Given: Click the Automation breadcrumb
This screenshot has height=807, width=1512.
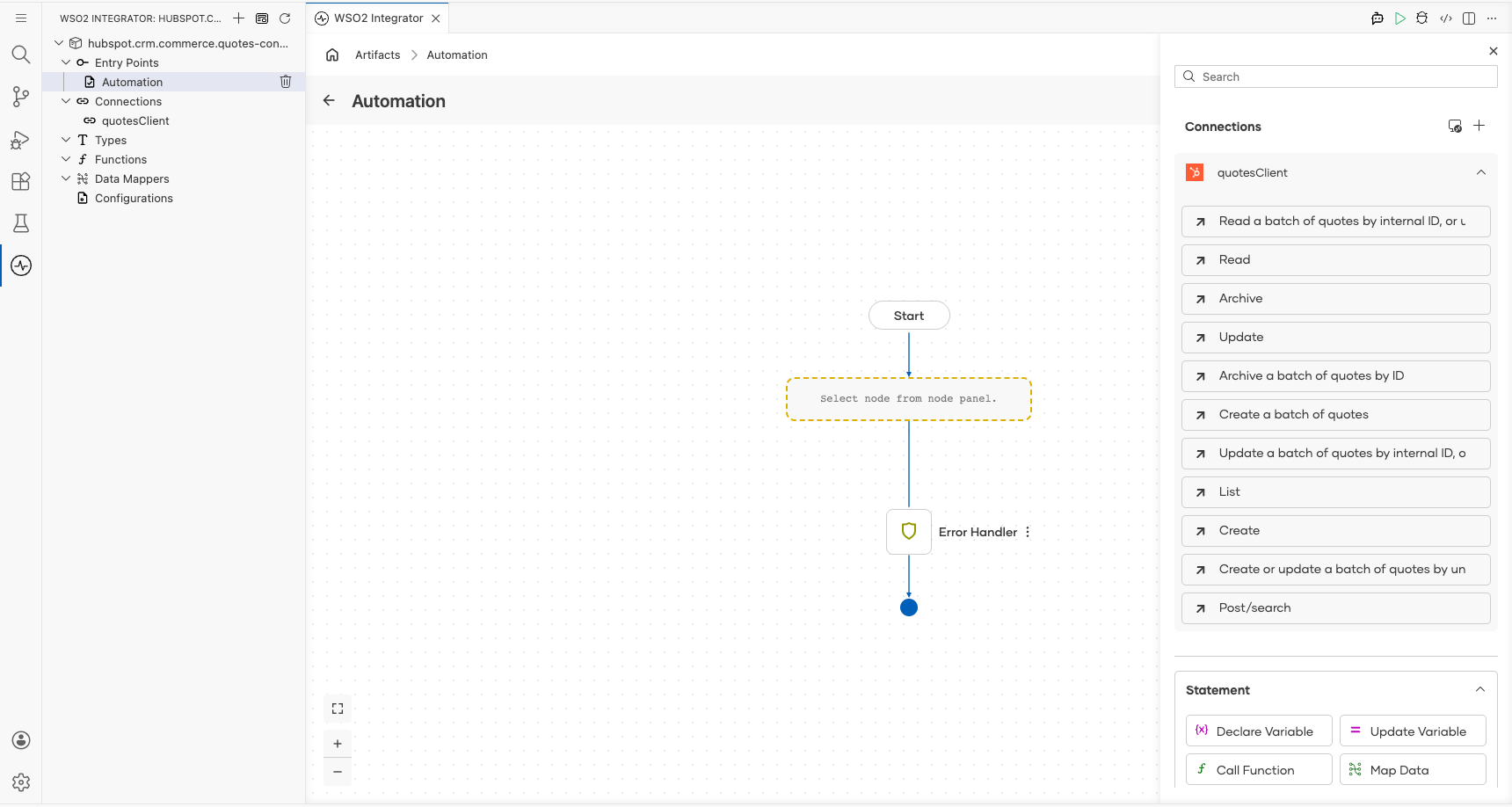Looking at the screenshot, I should [x=457, y=55].
